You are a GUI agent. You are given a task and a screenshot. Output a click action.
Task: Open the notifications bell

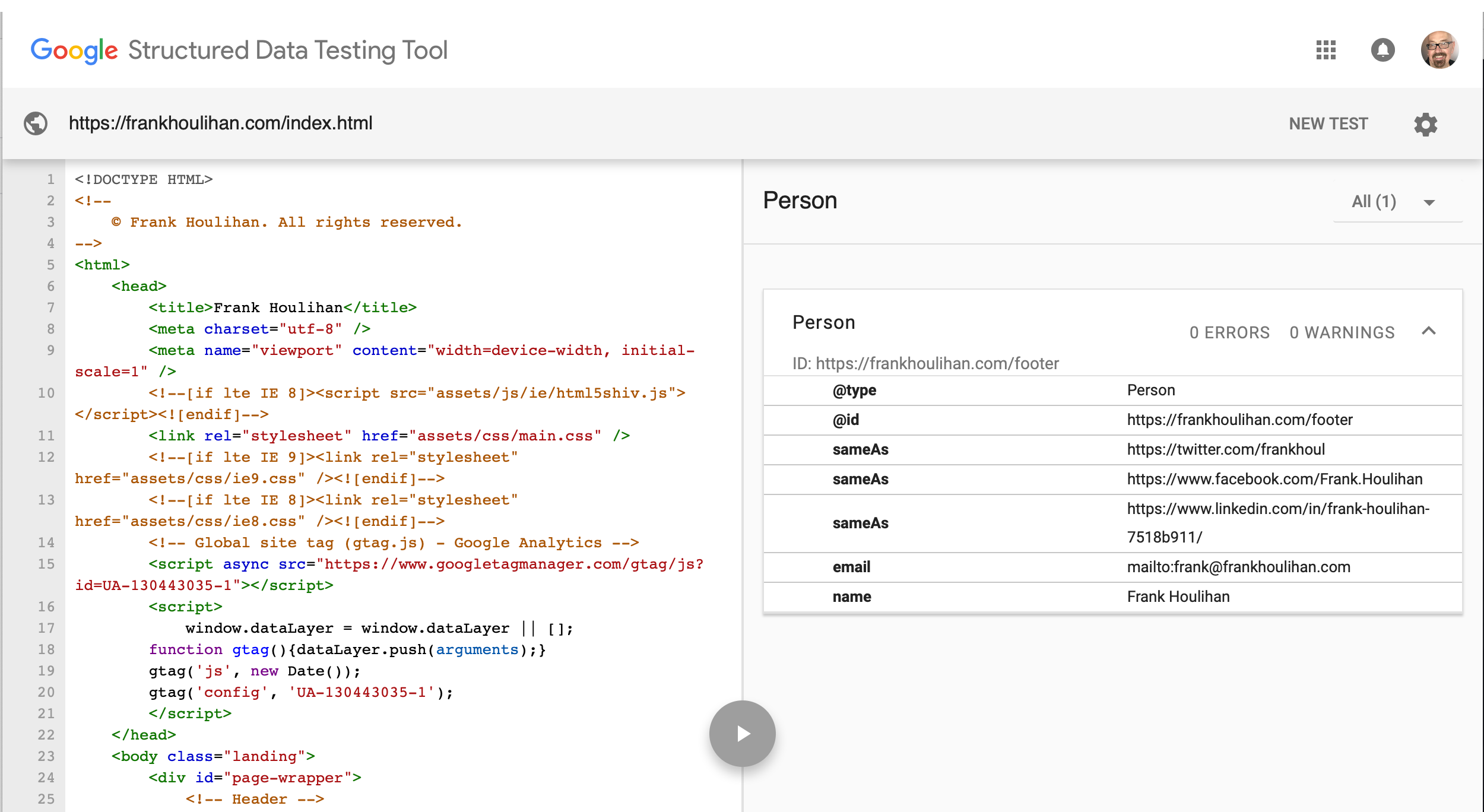pyautogui.click(x=1382, y=50)
